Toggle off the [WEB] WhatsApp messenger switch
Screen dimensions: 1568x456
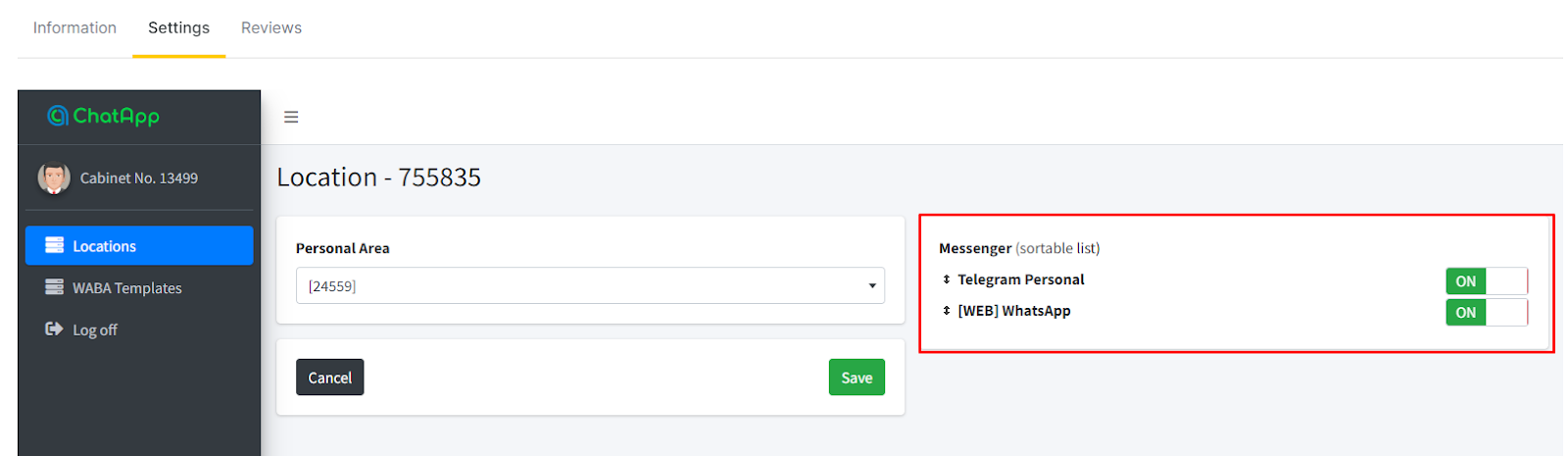[1486, 313]
